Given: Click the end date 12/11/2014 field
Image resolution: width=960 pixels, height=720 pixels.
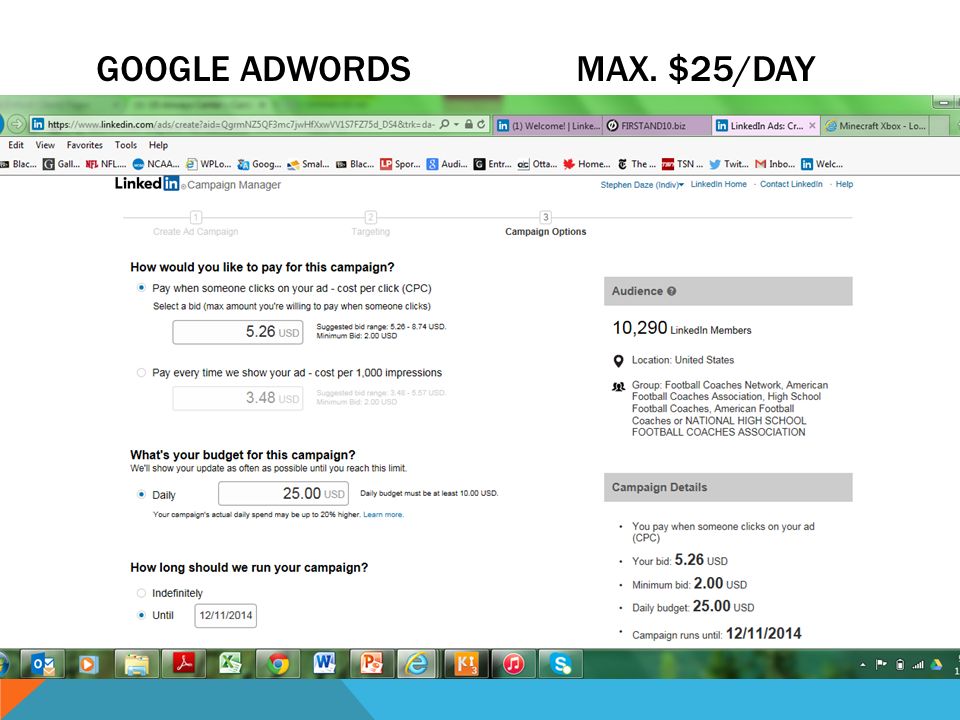Looking at the screenshot, I should pyautogui.click(x=225, y=615).
